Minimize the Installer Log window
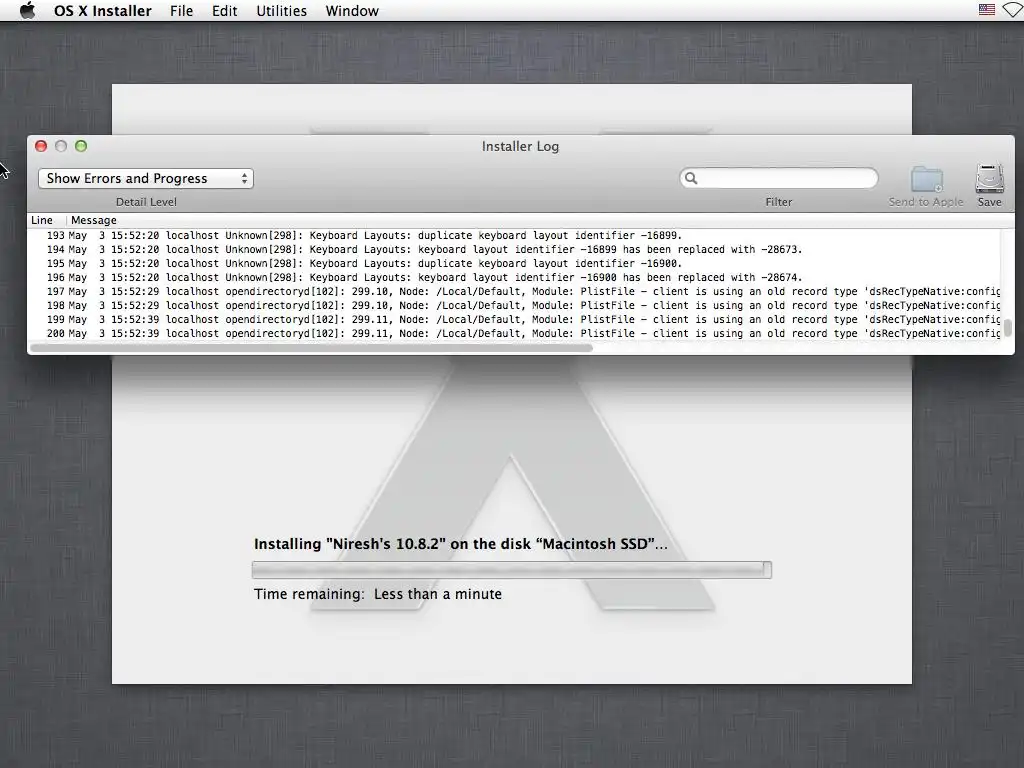The image size is (1024, 768). point(61,146)
